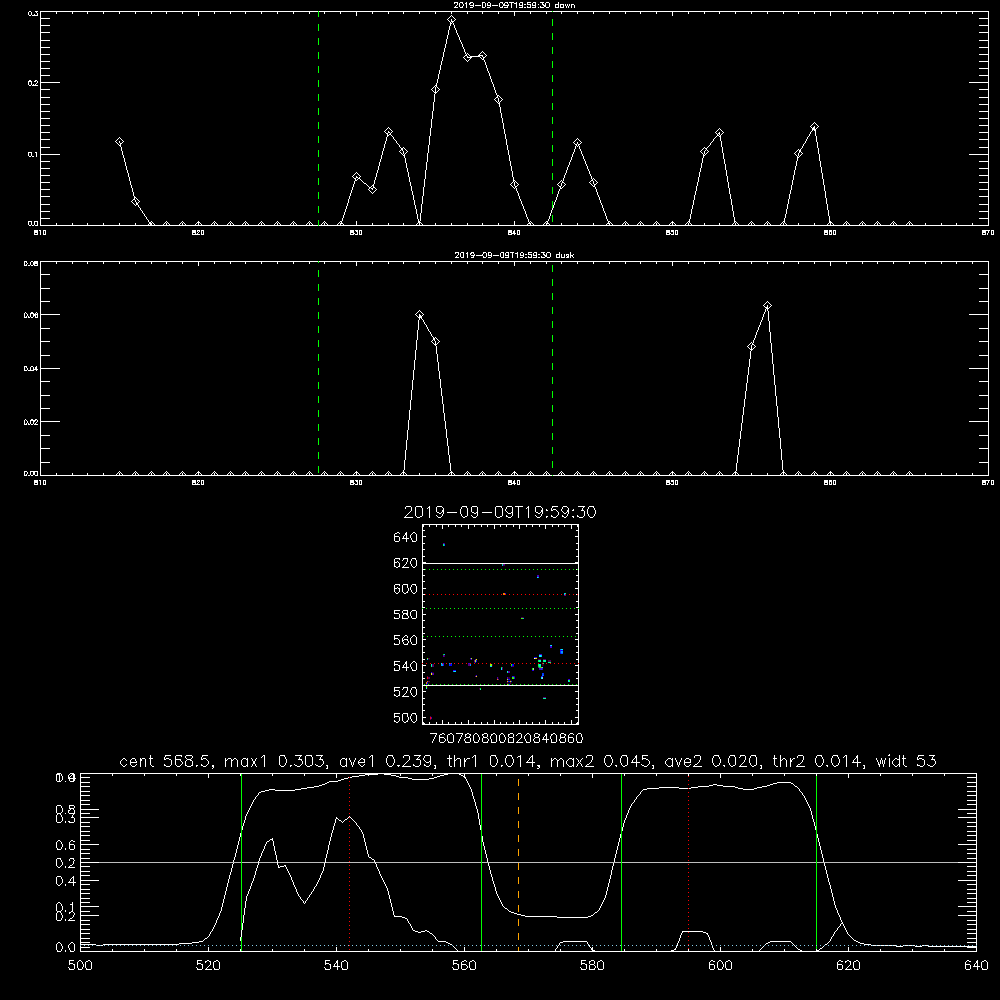The height and width of the screenshot is (1000, 1000).
Task: Click the green vertical line near 525 in bottom plot
Action: click(x=241, y=862)
